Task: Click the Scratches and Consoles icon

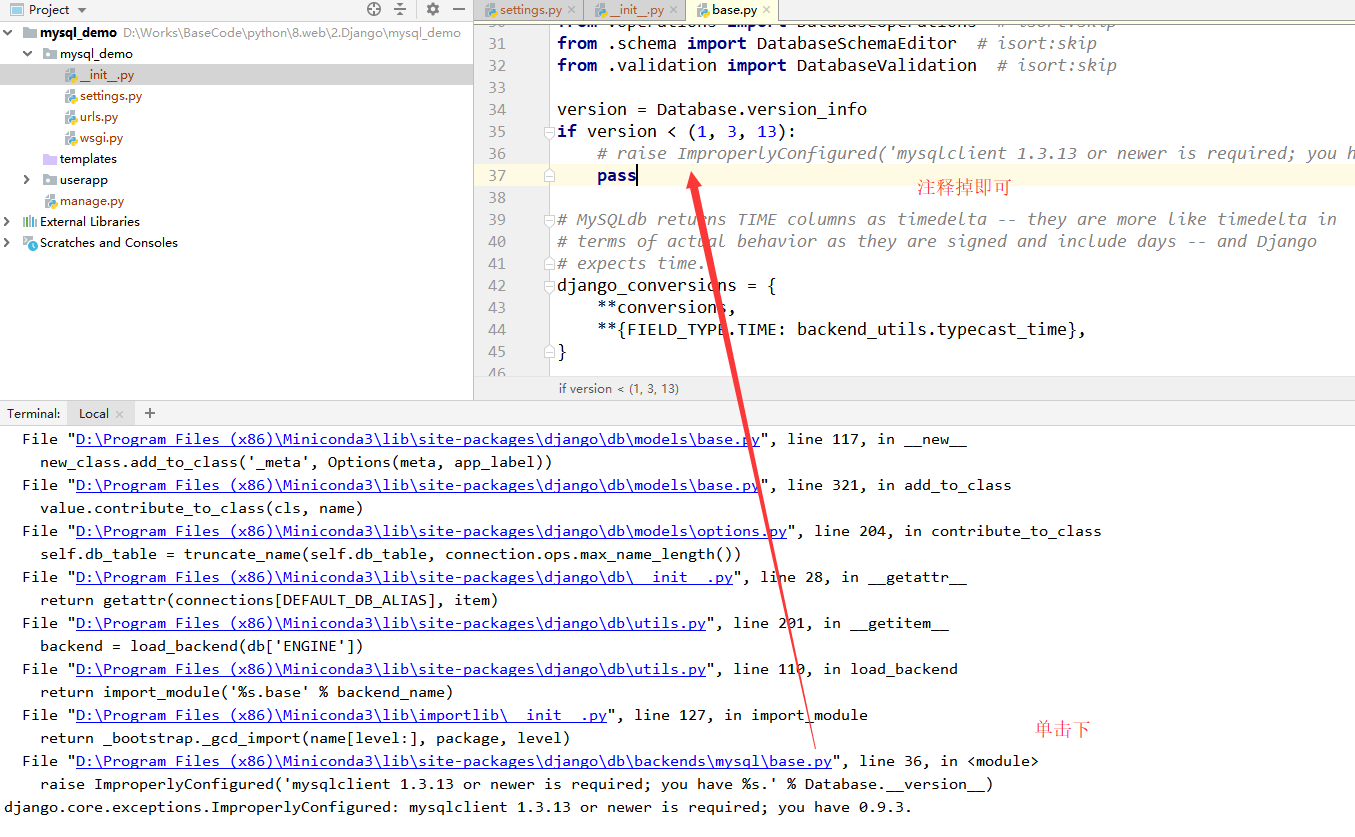Action: [x=30, y=243]
